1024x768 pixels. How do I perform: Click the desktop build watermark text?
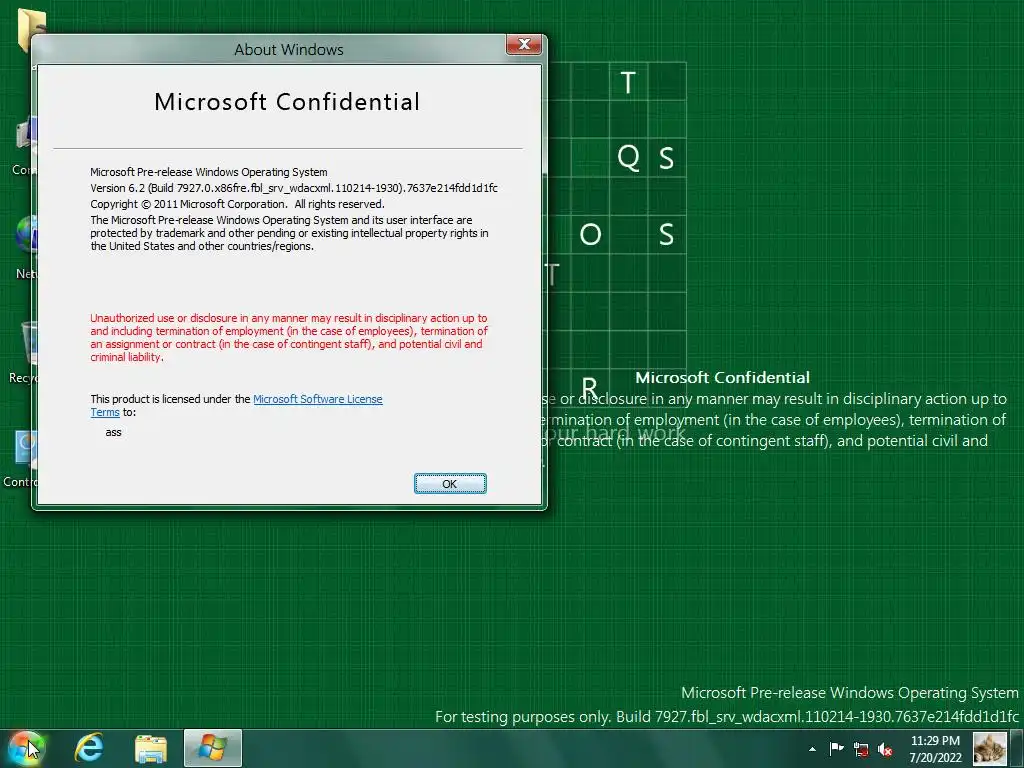point(726,716)
